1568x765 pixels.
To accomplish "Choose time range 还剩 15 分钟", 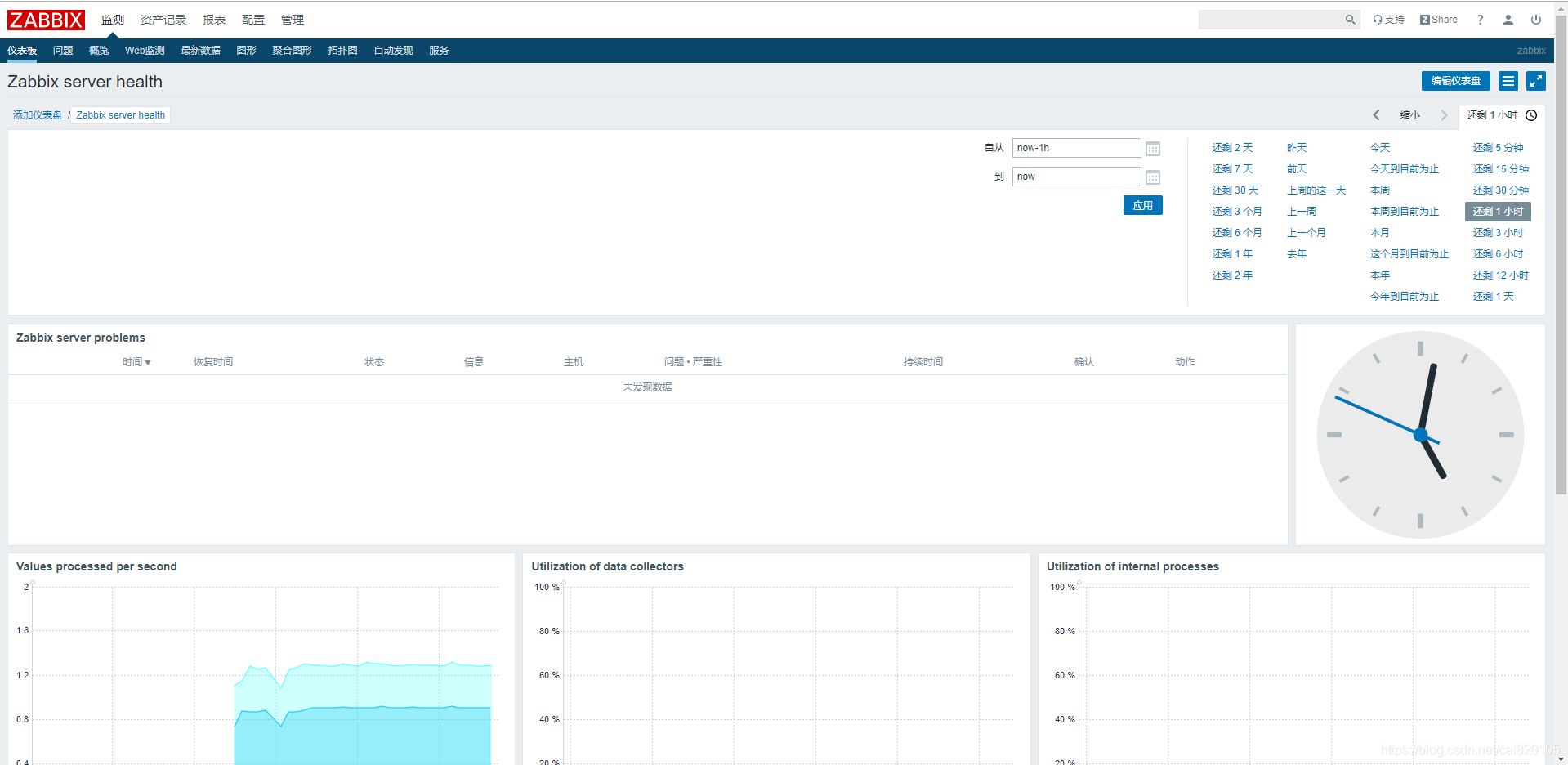I will (x=1501, y=169).
